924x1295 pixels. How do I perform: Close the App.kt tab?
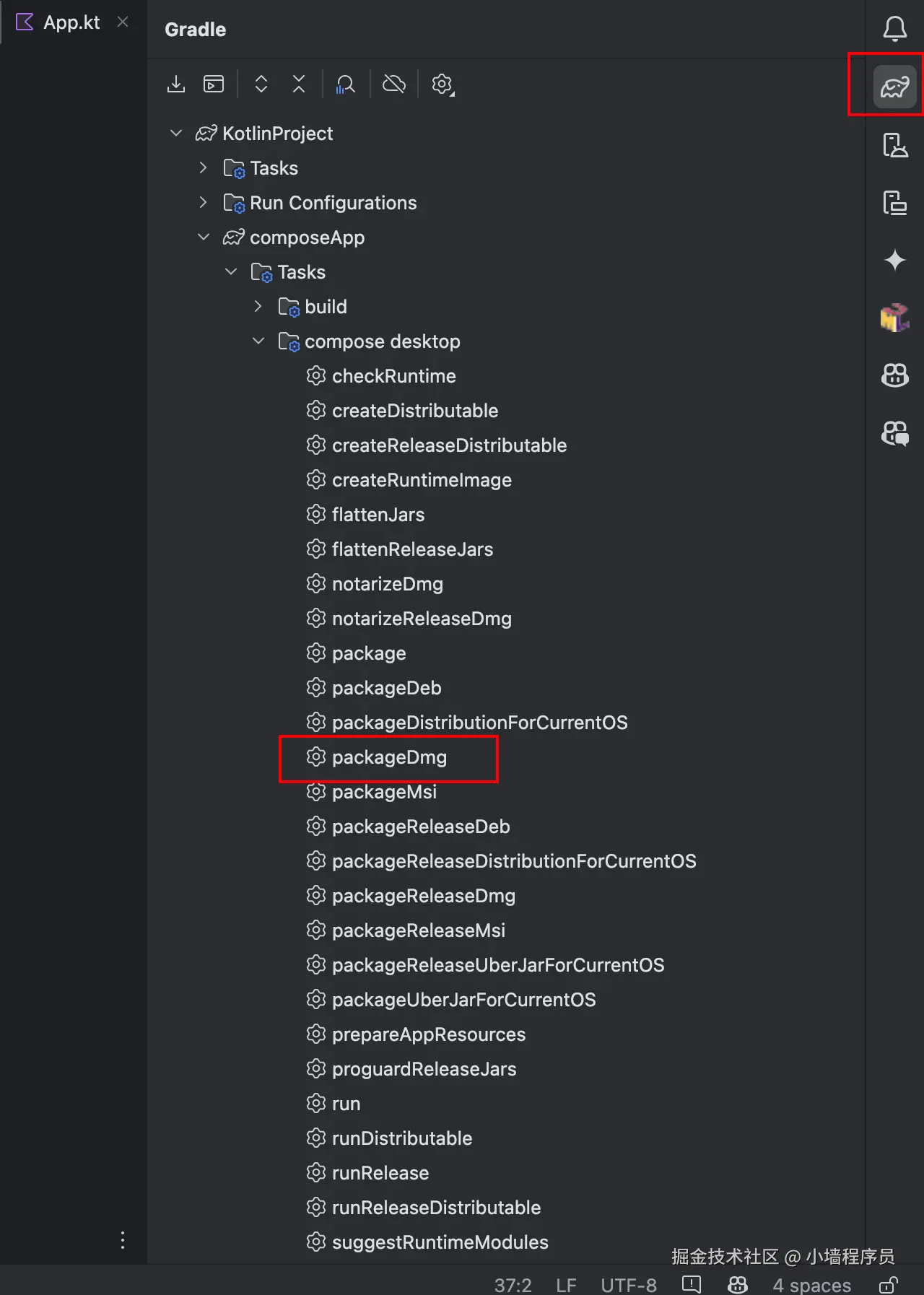coord(123,22)
